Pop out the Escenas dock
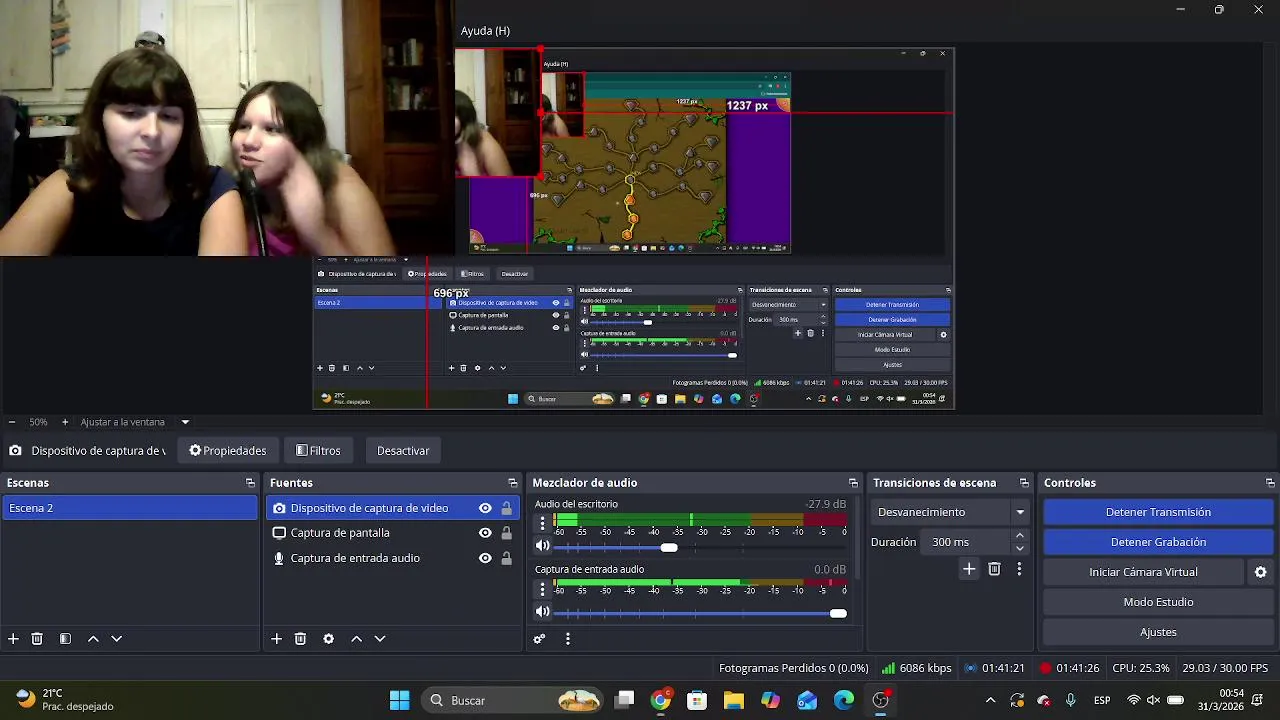1280x720 pixels. coord(250,483)
